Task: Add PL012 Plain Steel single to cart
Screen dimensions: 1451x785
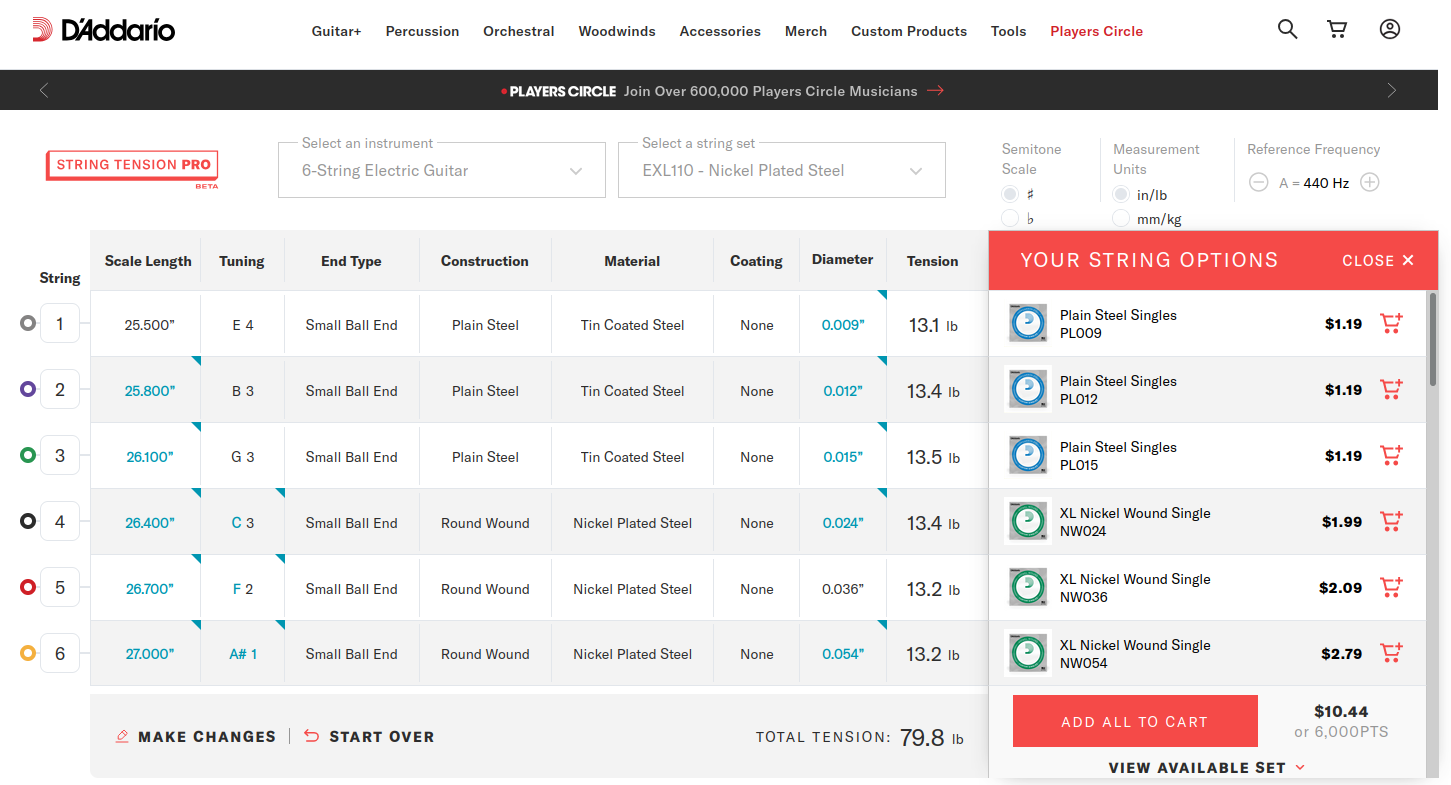Action: (1391, 389)
